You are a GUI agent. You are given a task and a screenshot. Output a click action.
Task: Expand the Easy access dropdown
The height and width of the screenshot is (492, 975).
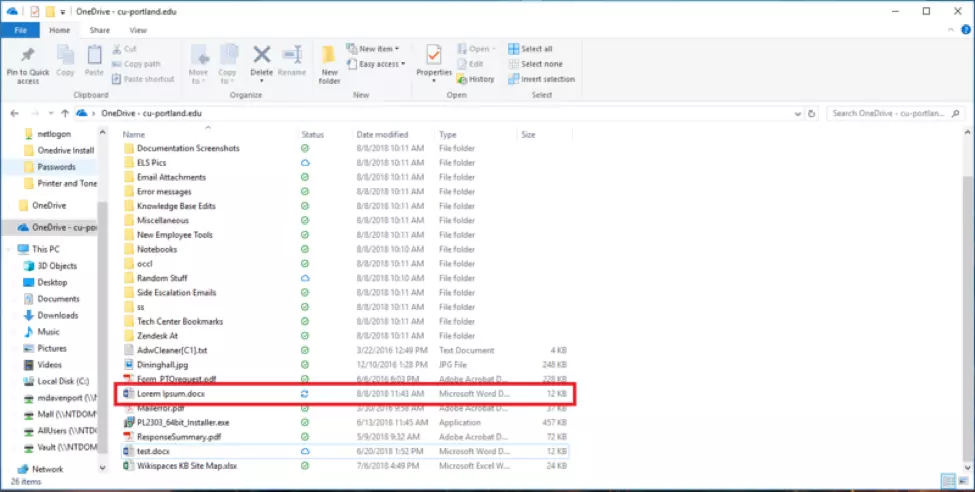point(376,63)
